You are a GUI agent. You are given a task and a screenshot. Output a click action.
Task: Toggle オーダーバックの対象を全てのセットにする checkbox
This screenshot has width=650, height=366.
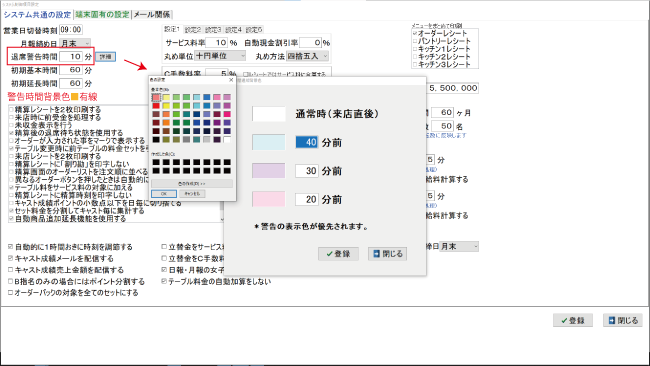point(10,293)
